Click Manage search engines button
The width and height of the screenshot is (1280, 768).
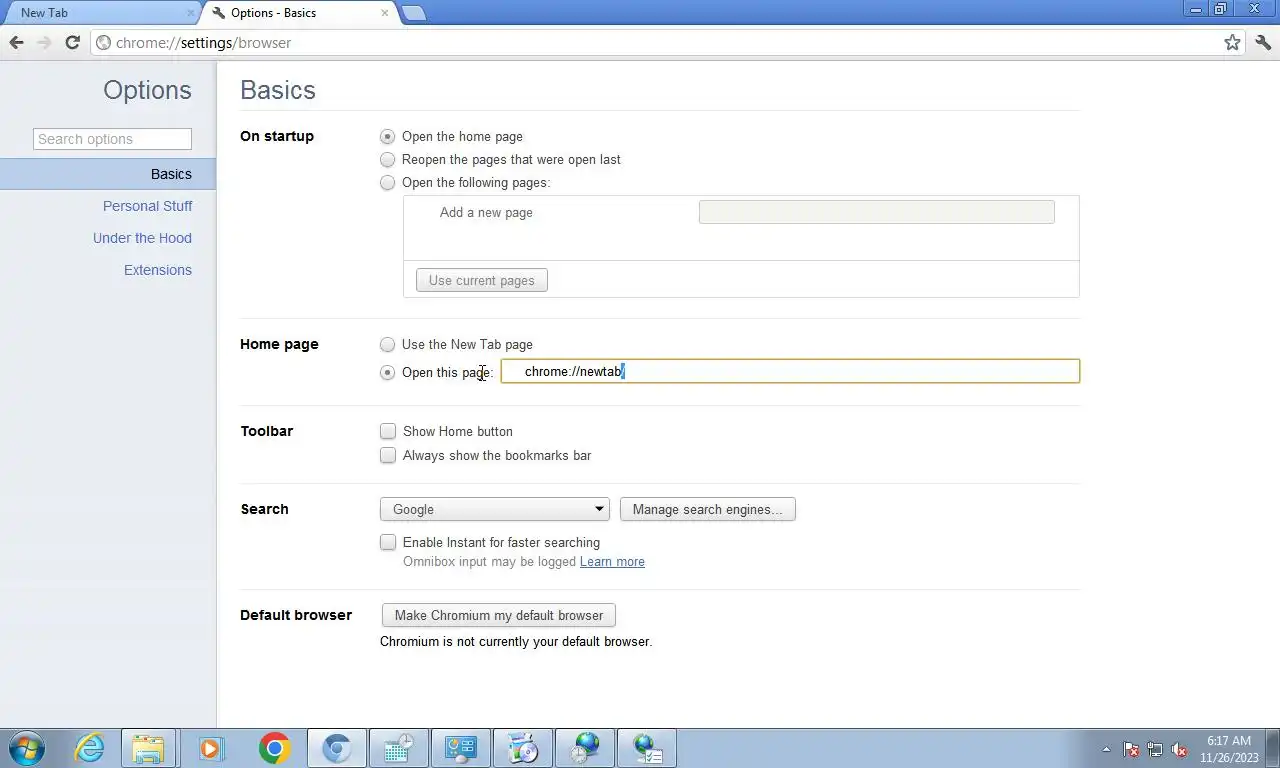708,509
